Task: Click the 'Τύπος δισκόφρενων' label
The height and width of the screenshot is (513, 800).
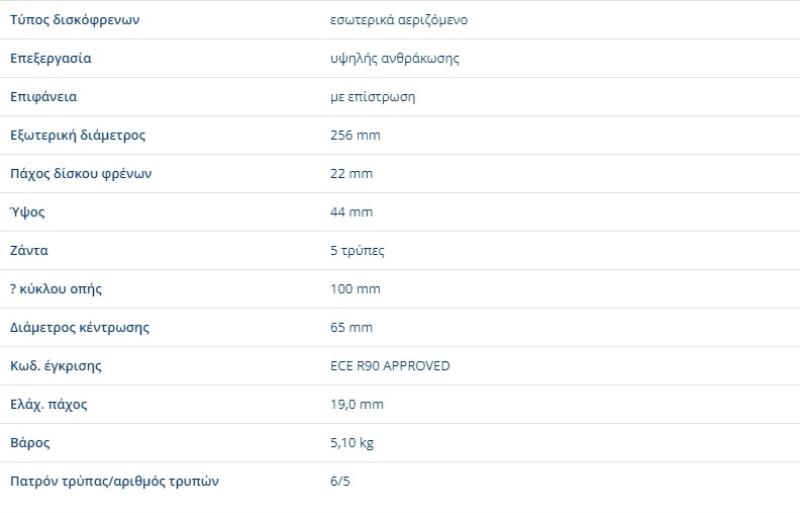Action: point(74,20)
